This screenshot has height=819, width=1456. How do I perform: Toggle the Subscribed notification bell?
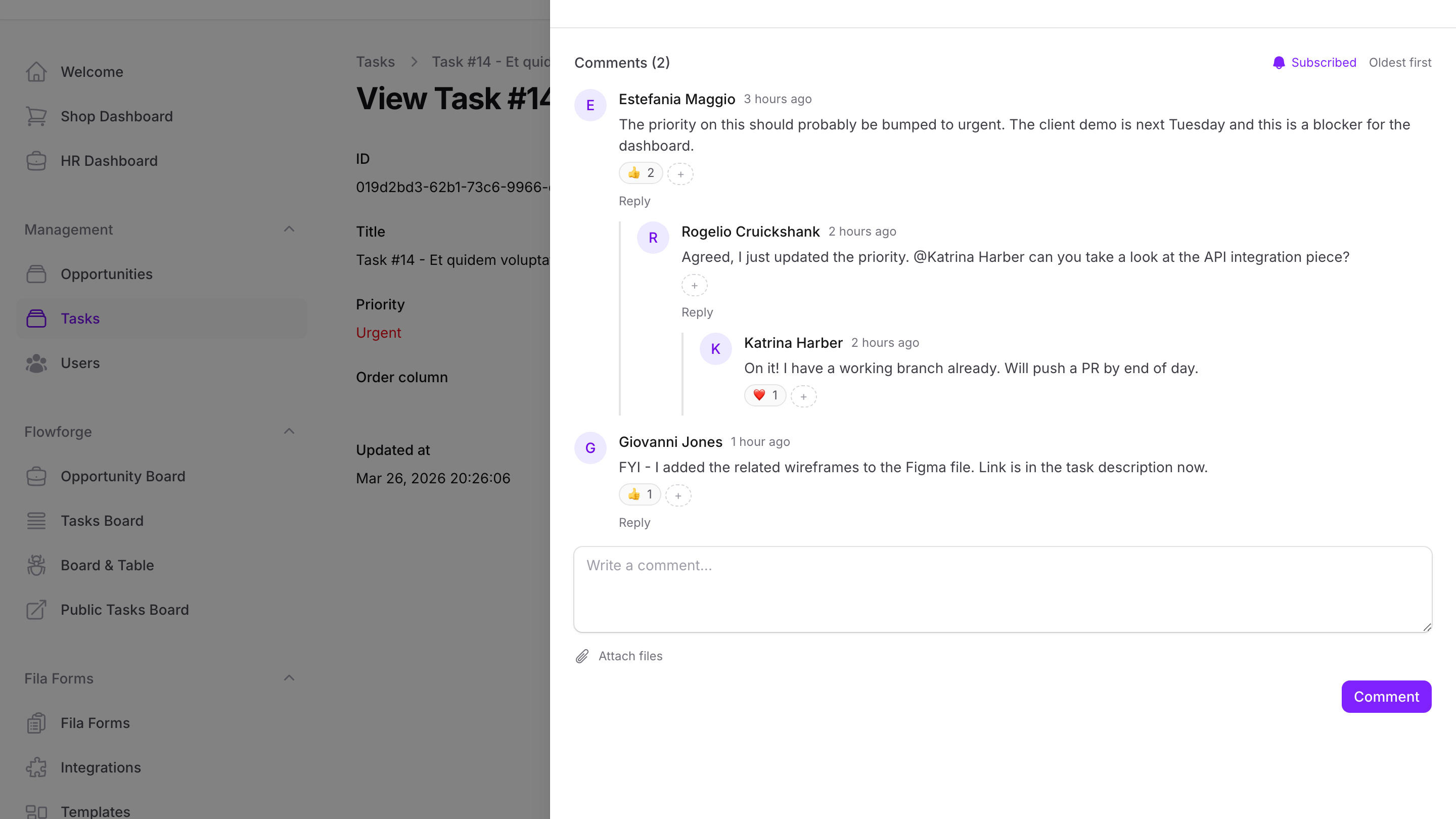tap(1313, 63)
